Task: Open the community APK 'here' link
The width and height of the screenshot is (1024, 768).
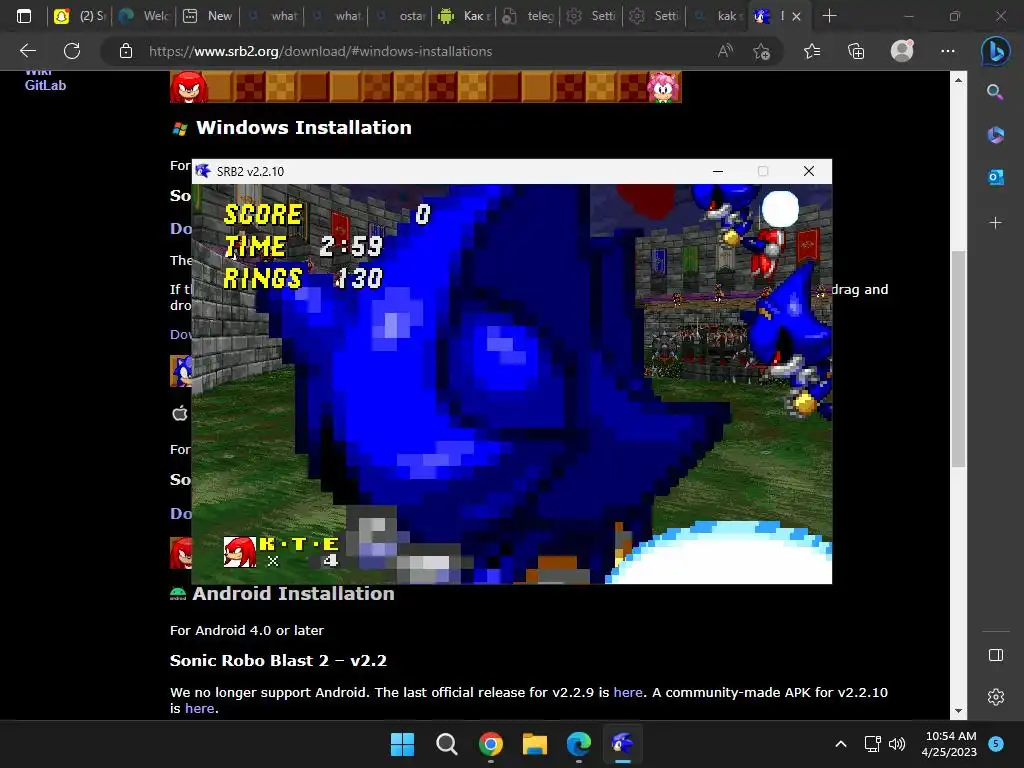Action: 199,709
